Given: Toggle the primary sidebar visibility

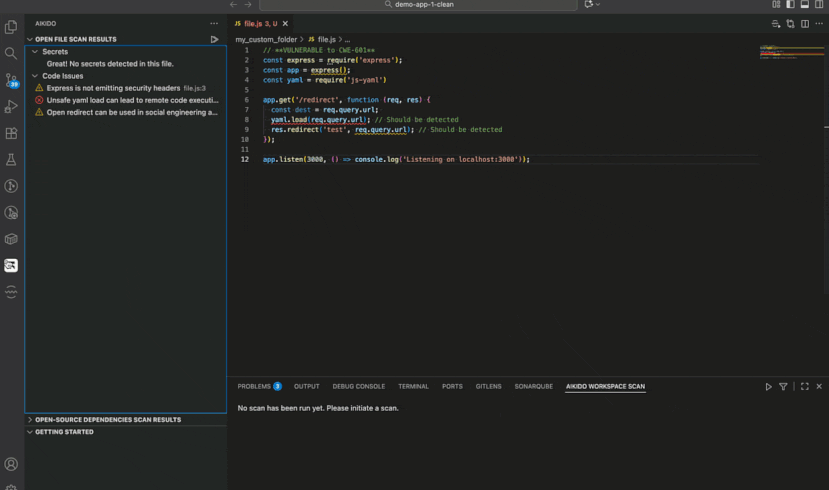Looking at the screenshot, I should coord(790,5).
